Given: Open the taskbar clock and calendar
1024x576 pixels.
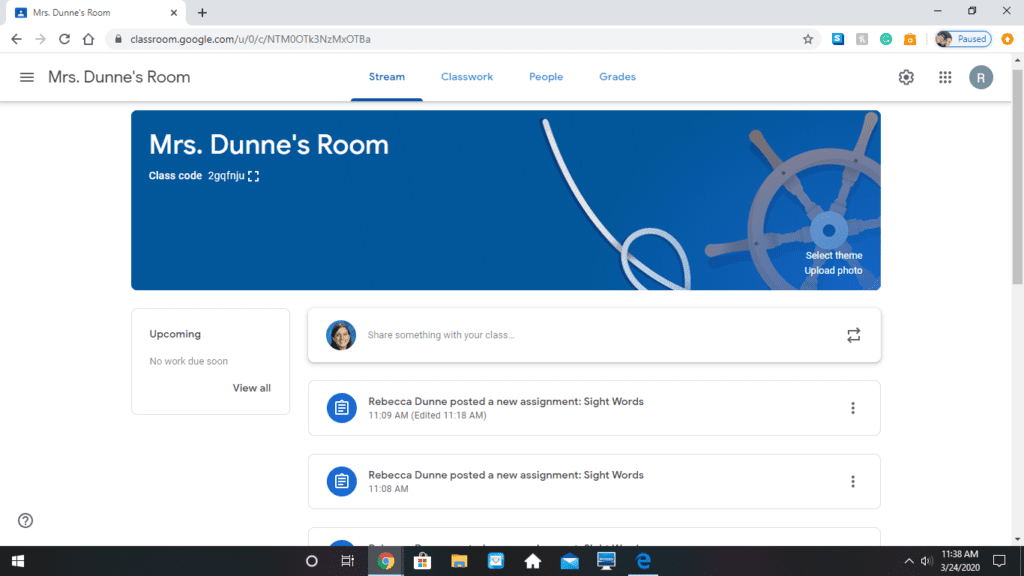Looking at the screenshot, I should [x=960, y=561].
